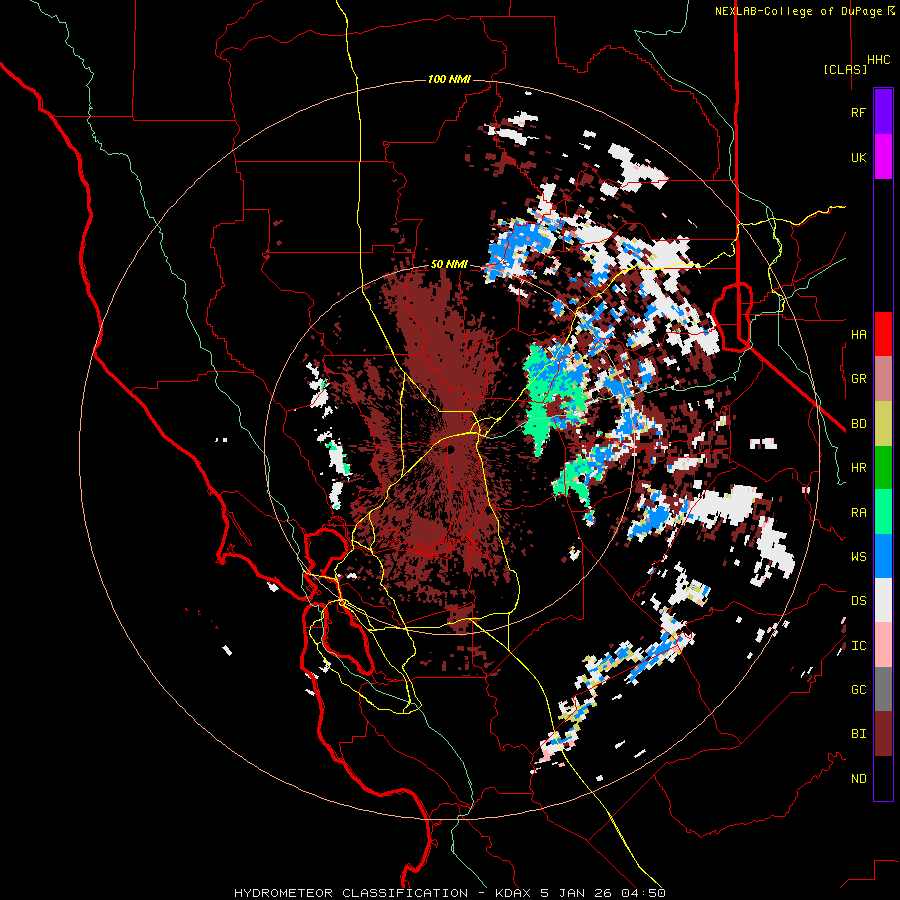Choose the DS white legend swatch

point(883,601)
